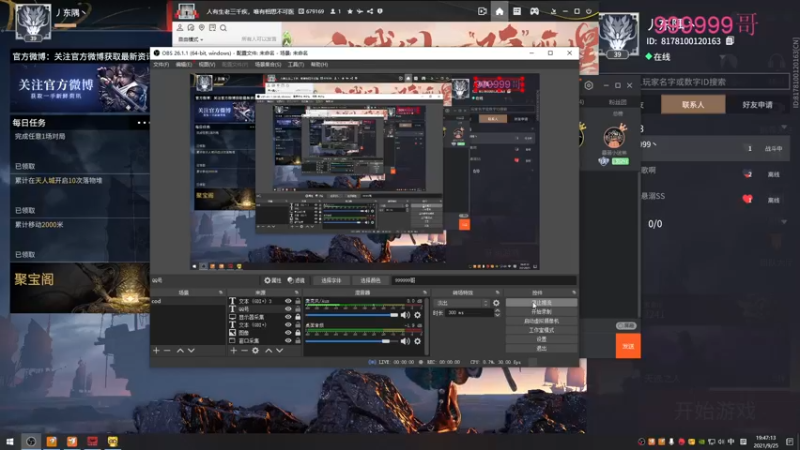
Task: Open the View menu in OBS
Action: pos(207,64)
